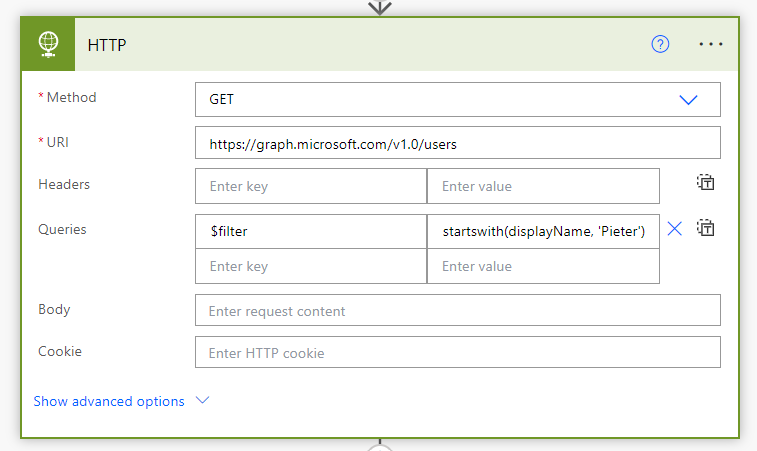Expand Method list using the blue chevron
The width and height of the screenshot is (757, 451).
(688, 99)
